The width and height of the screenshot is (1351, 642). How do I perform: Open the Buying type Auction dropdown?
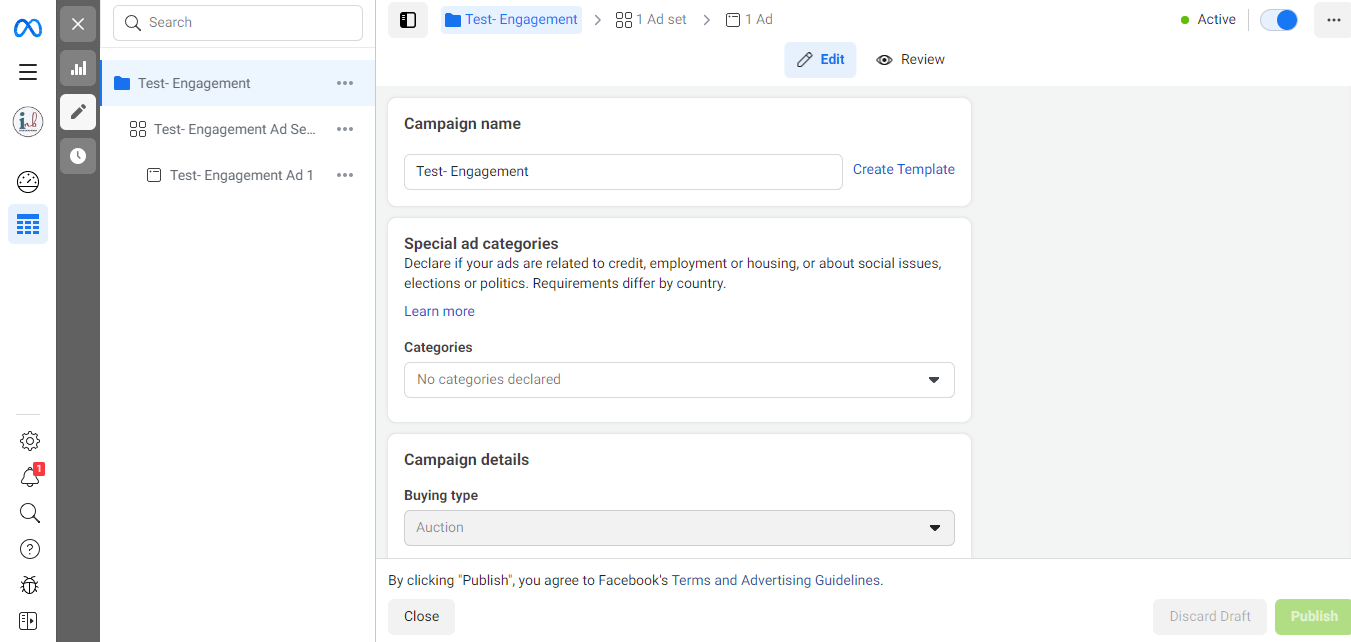click(679, 528)
